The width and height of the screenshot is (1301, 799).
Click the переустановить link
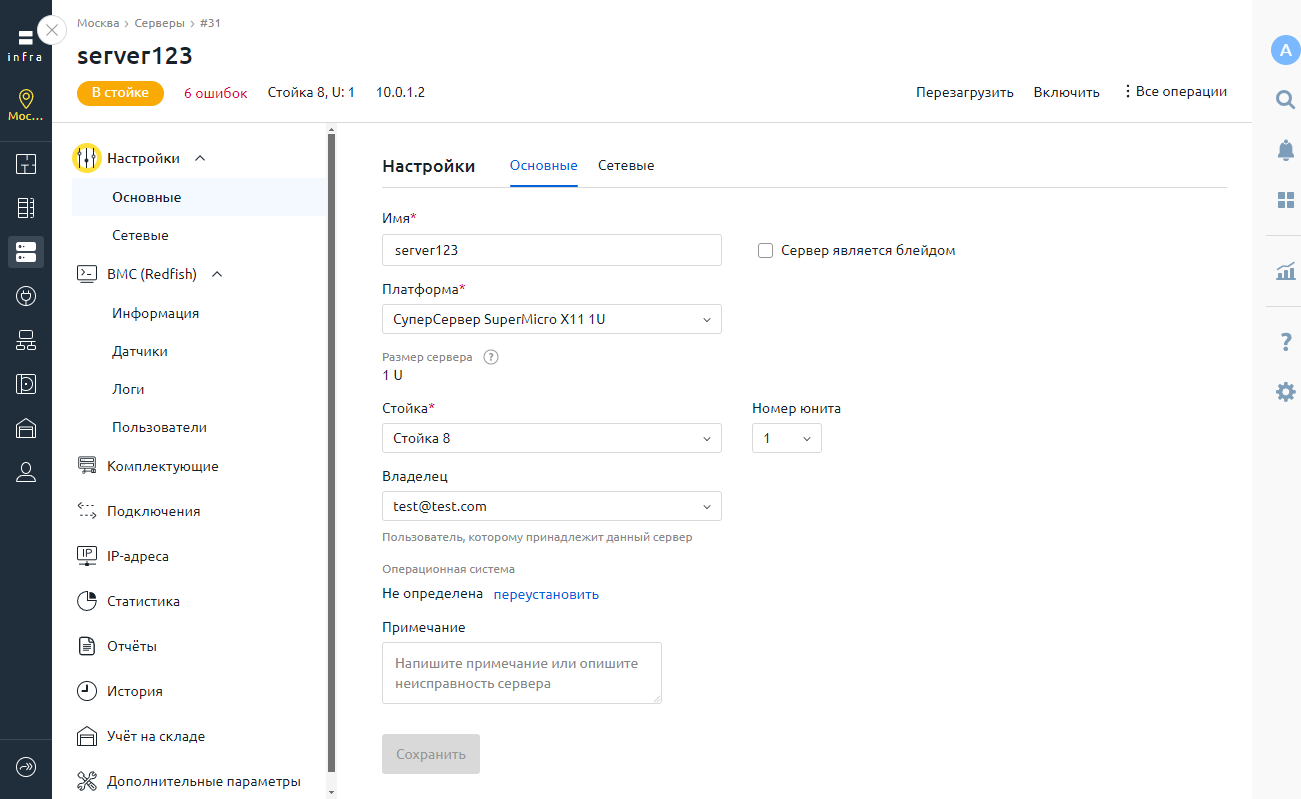546,594
